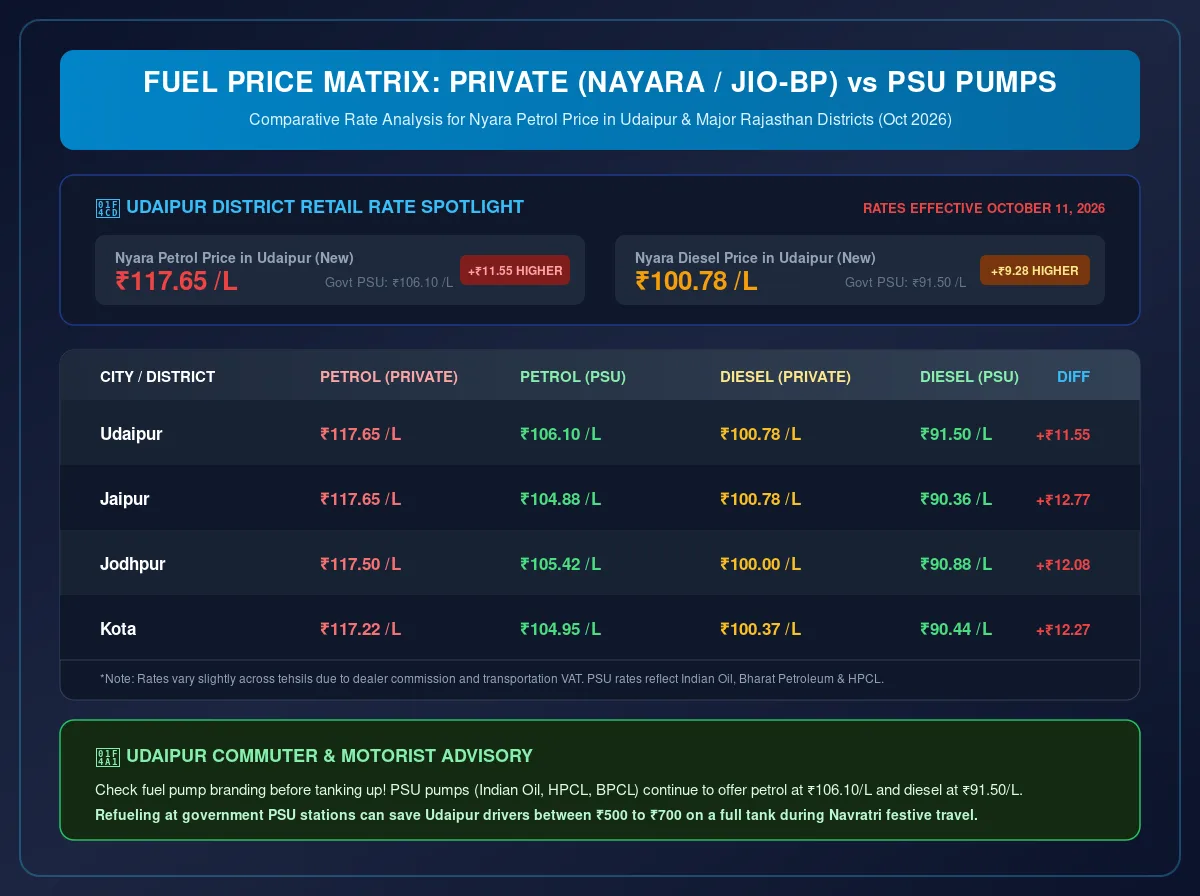Click Jodhpur PSU petrol ₹105.42 /L
Screen dimensions: 1200x896
(x=560, y=564)
